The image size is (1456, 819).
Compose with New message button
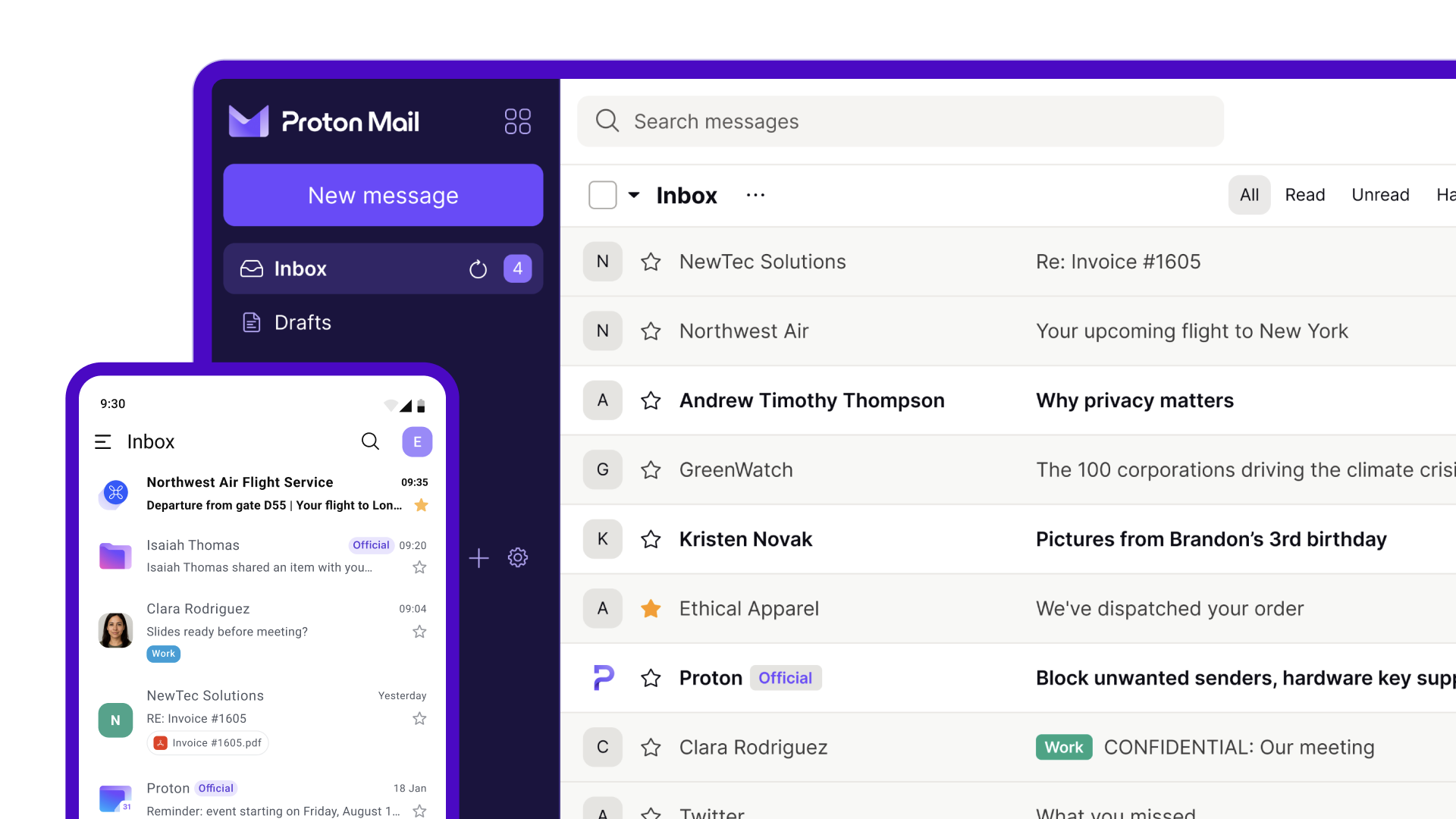tap(383, 195)
